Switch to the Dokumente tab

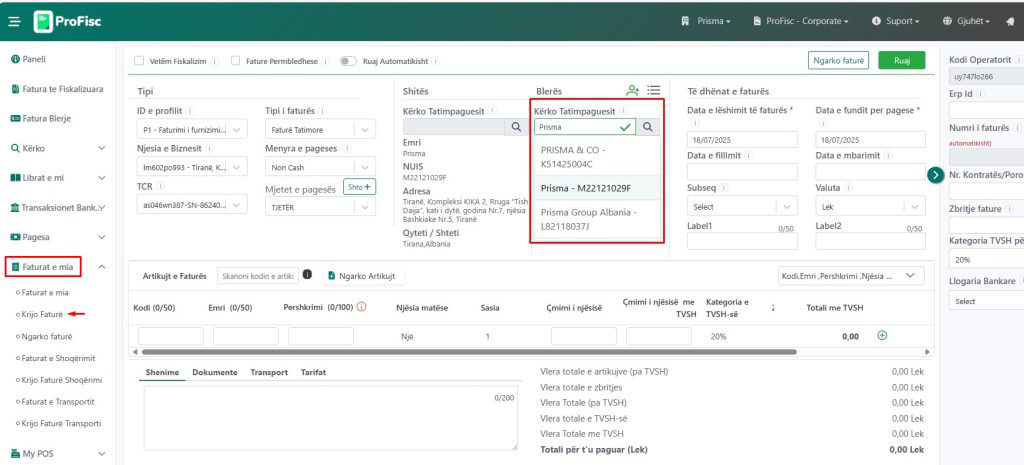(214, 372)
